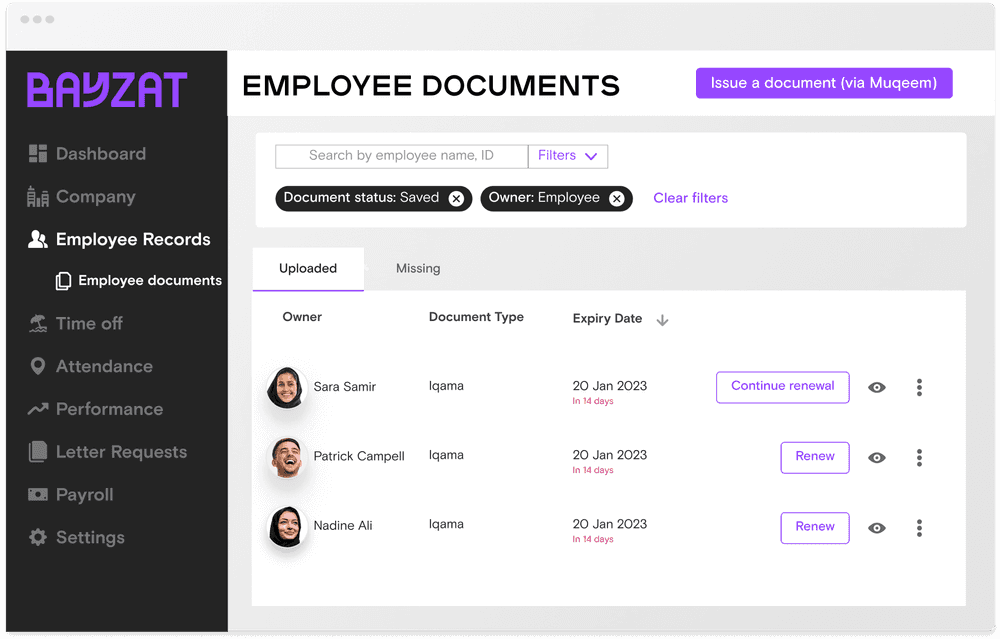Click the Time off palm tree icon
Image resolution: width=1000 pixels, height=639 pixels.
click(x=38, y=323)
